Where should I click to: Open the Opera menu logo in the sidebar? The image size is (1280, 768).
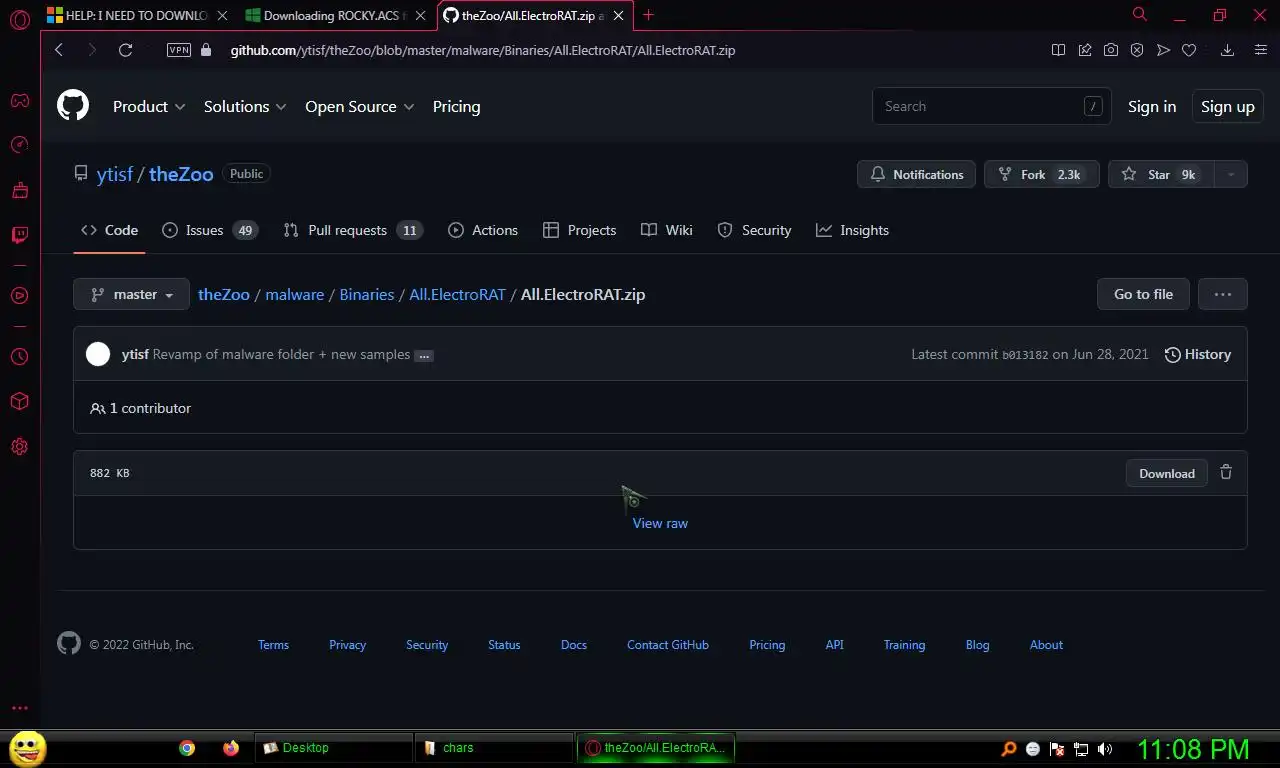pos(19,19)
